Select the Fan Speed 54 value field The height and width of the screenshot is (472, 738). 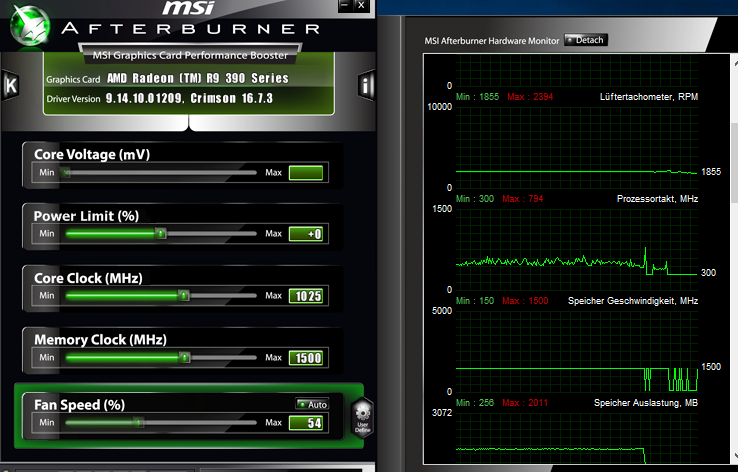coord(306,423)
